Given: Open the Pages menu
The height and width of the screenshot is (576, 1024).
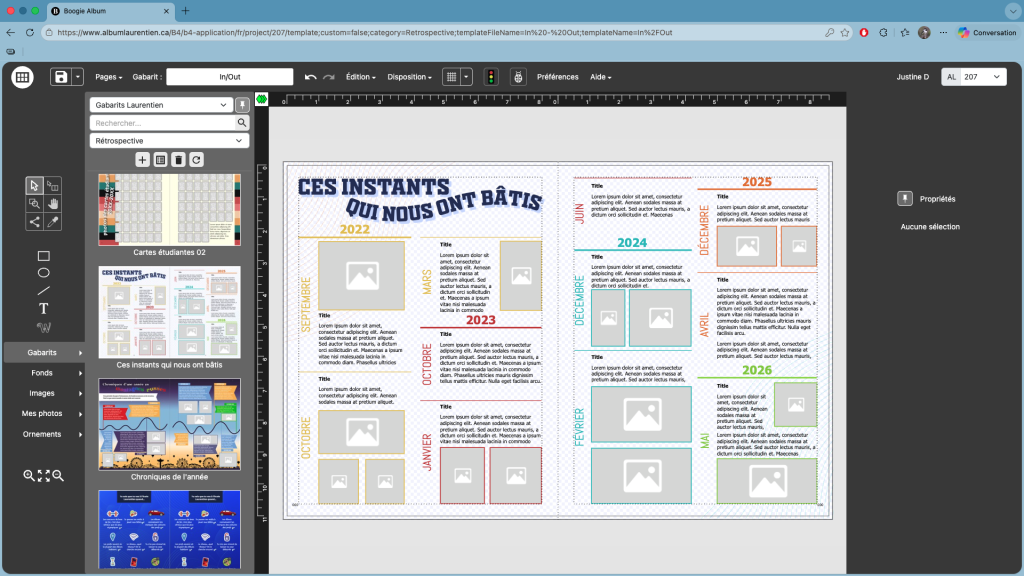Looking at the screenshot, I should 108,77.
